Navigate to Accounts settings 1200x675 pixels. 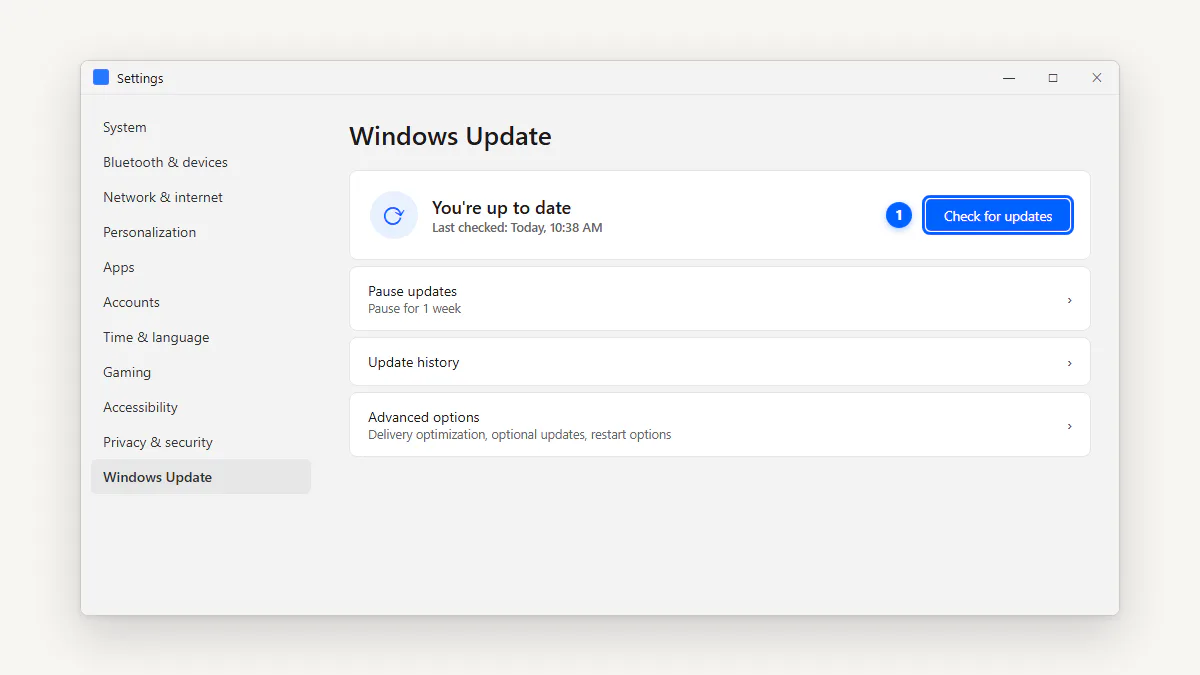(201, 302)
